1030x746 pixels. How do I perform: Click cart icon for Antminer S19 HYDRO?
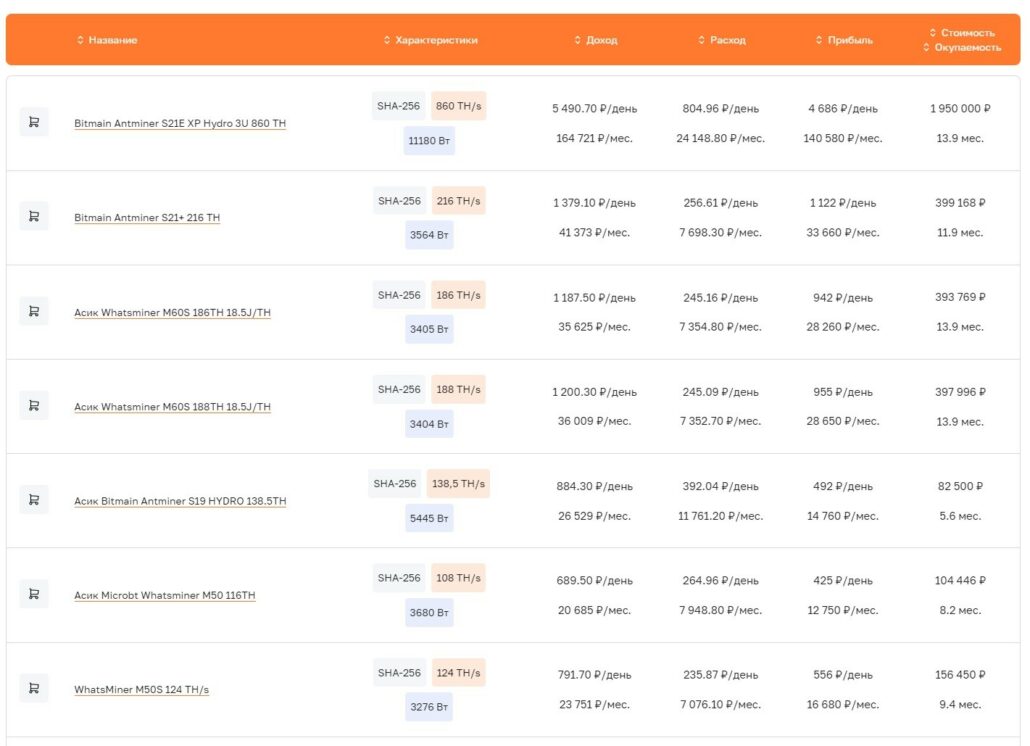[34, 499]
